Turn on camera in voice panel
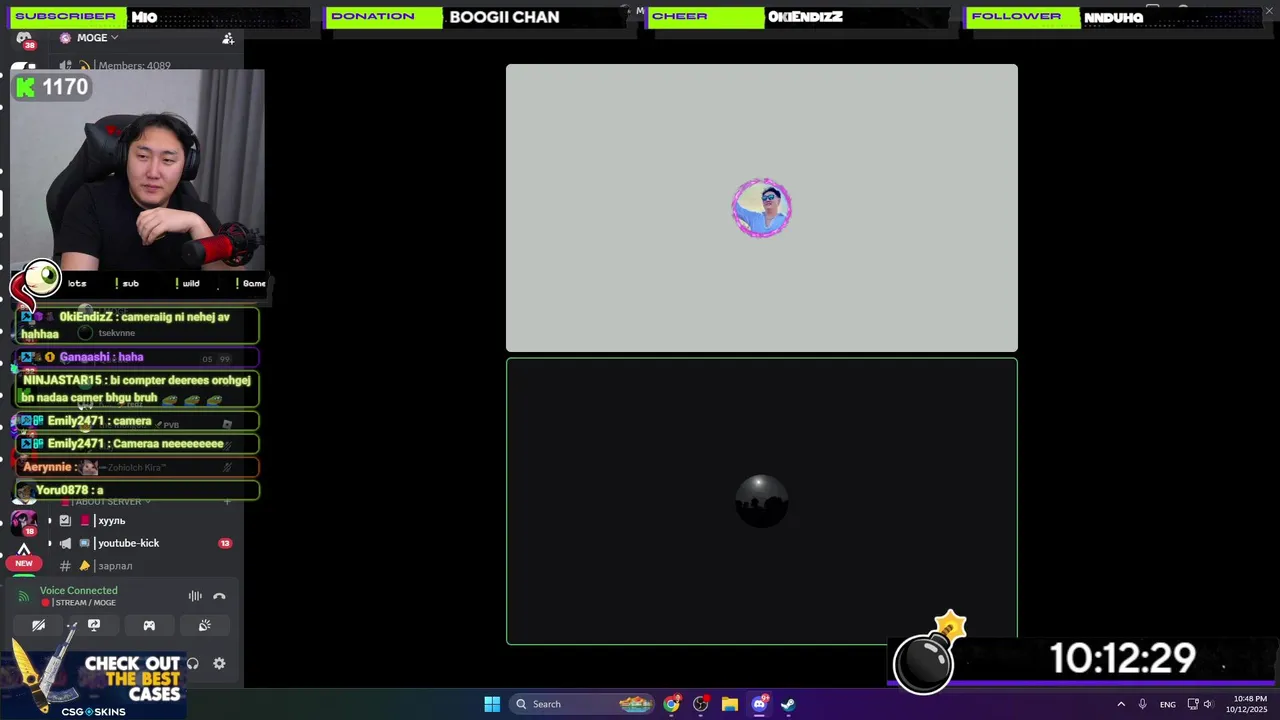Screen dimensions: 1280x720 pos(38,625)
